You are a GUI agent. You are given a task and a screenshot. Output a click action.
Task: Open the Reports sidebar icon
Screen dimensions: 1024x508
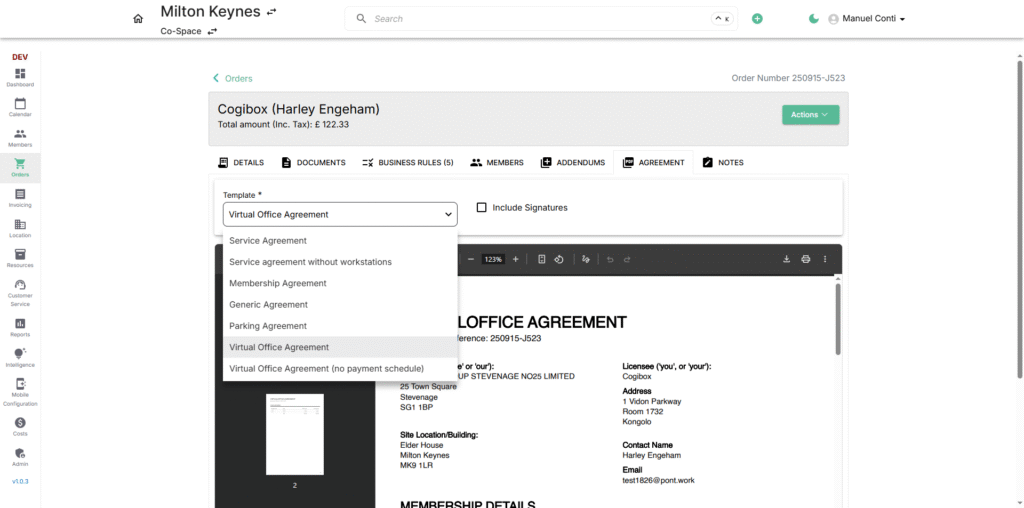(20, 327)
